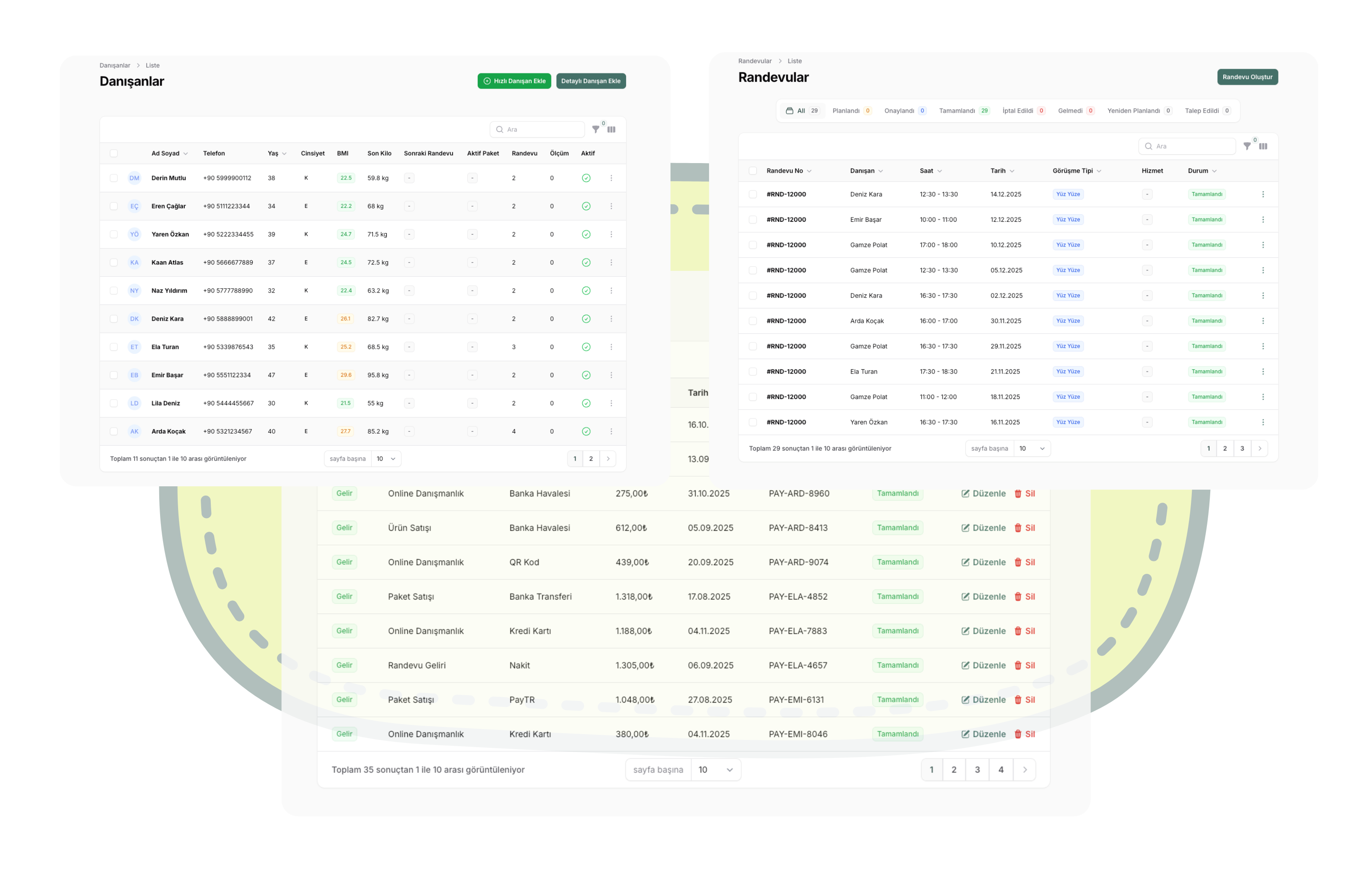Open column settings icon in Danışanlar table
Image resolution: width=1372 pixels, height=872 pixels.
611,130
